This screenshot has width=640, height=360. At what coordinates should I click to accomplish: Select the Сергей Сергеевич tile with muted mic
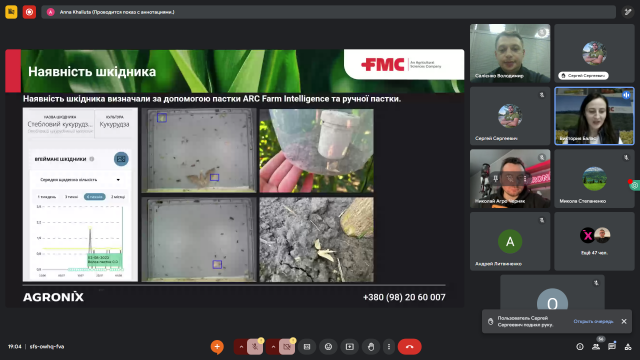pyautogui.click(x=510, y=116)
